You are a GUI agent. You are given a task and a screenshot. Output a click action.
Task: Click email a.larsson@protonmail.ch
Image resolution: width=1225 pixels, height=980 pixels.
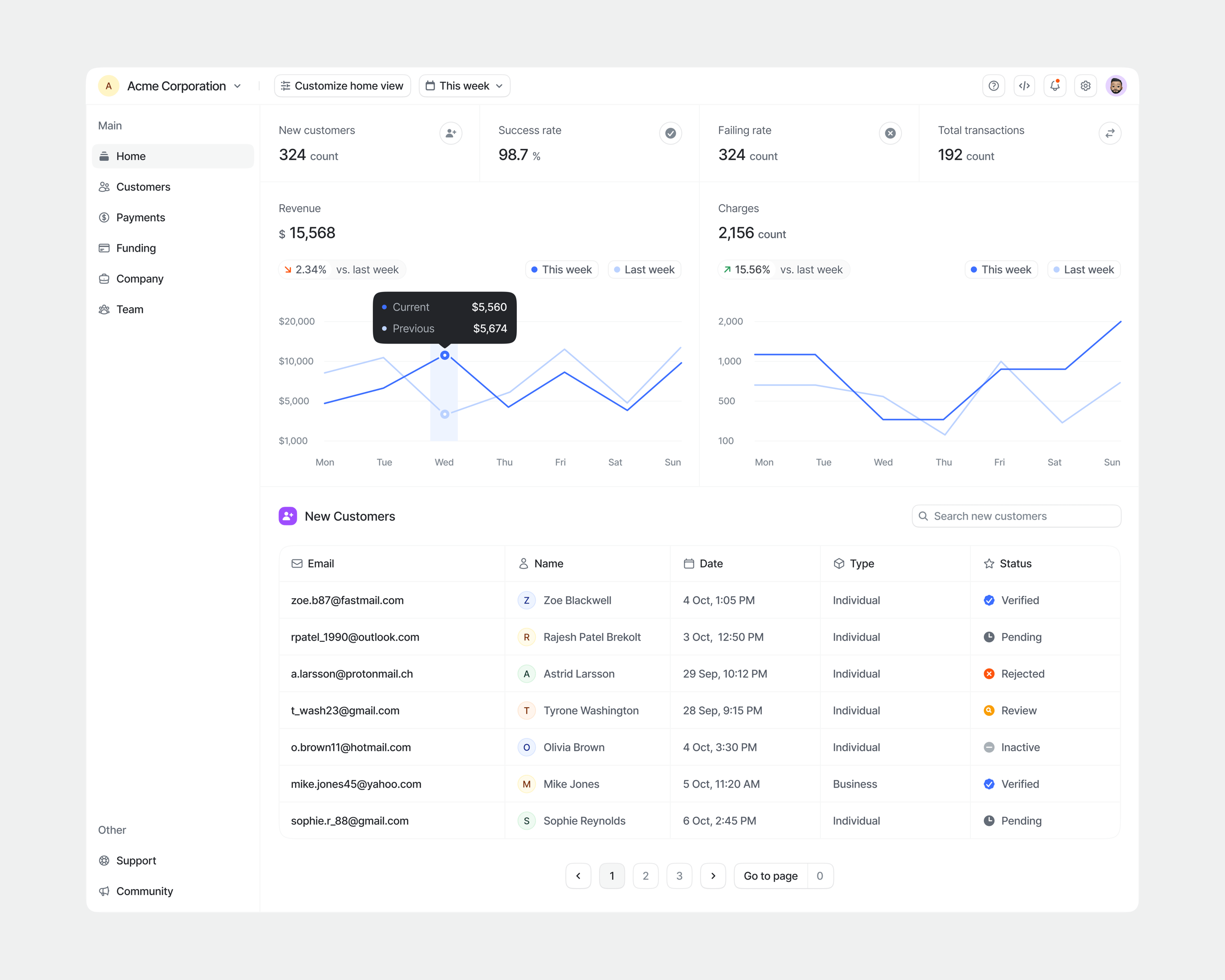352,674
